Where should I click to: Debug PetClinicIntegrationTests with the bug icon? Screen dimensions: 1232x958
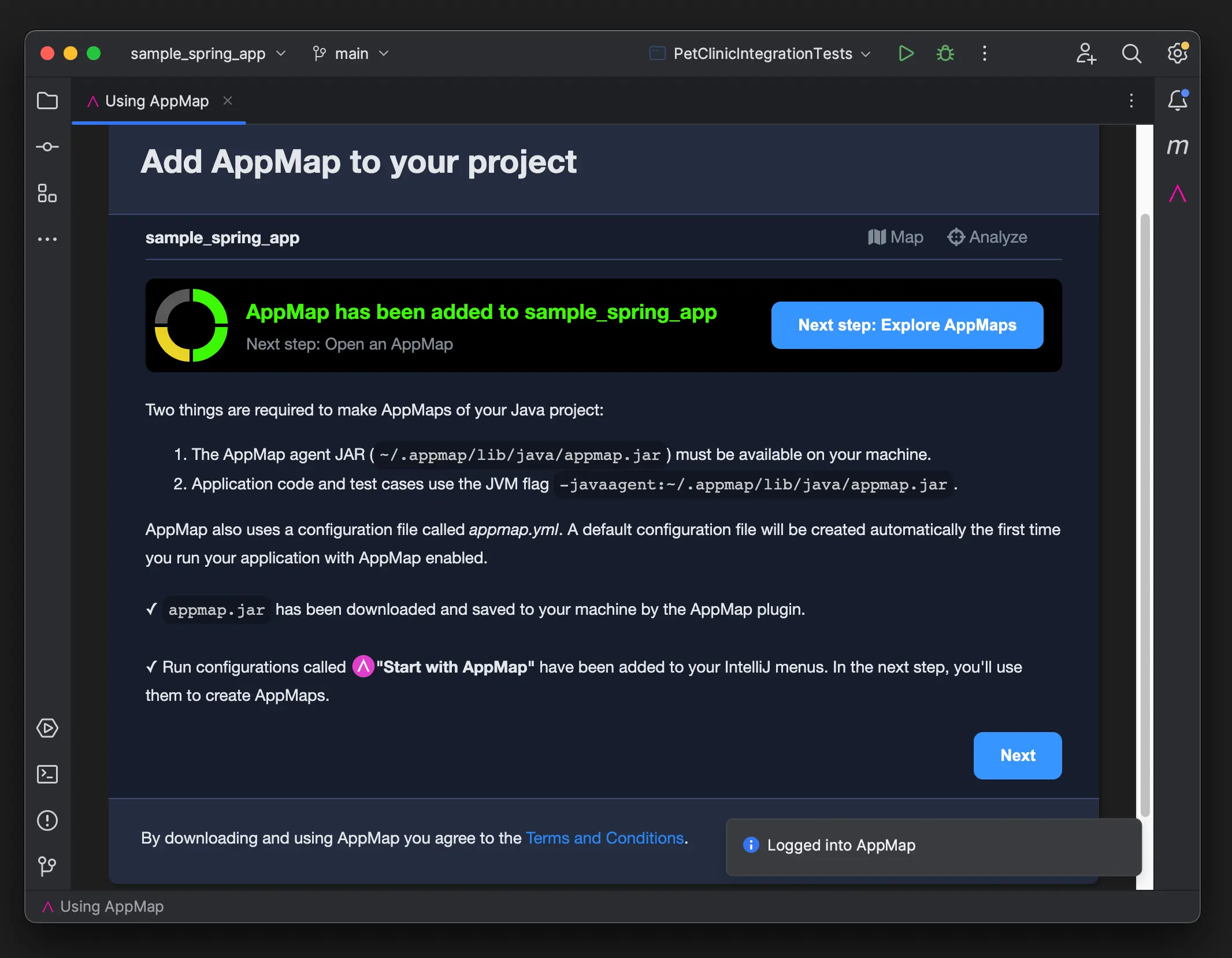point(945,54)
